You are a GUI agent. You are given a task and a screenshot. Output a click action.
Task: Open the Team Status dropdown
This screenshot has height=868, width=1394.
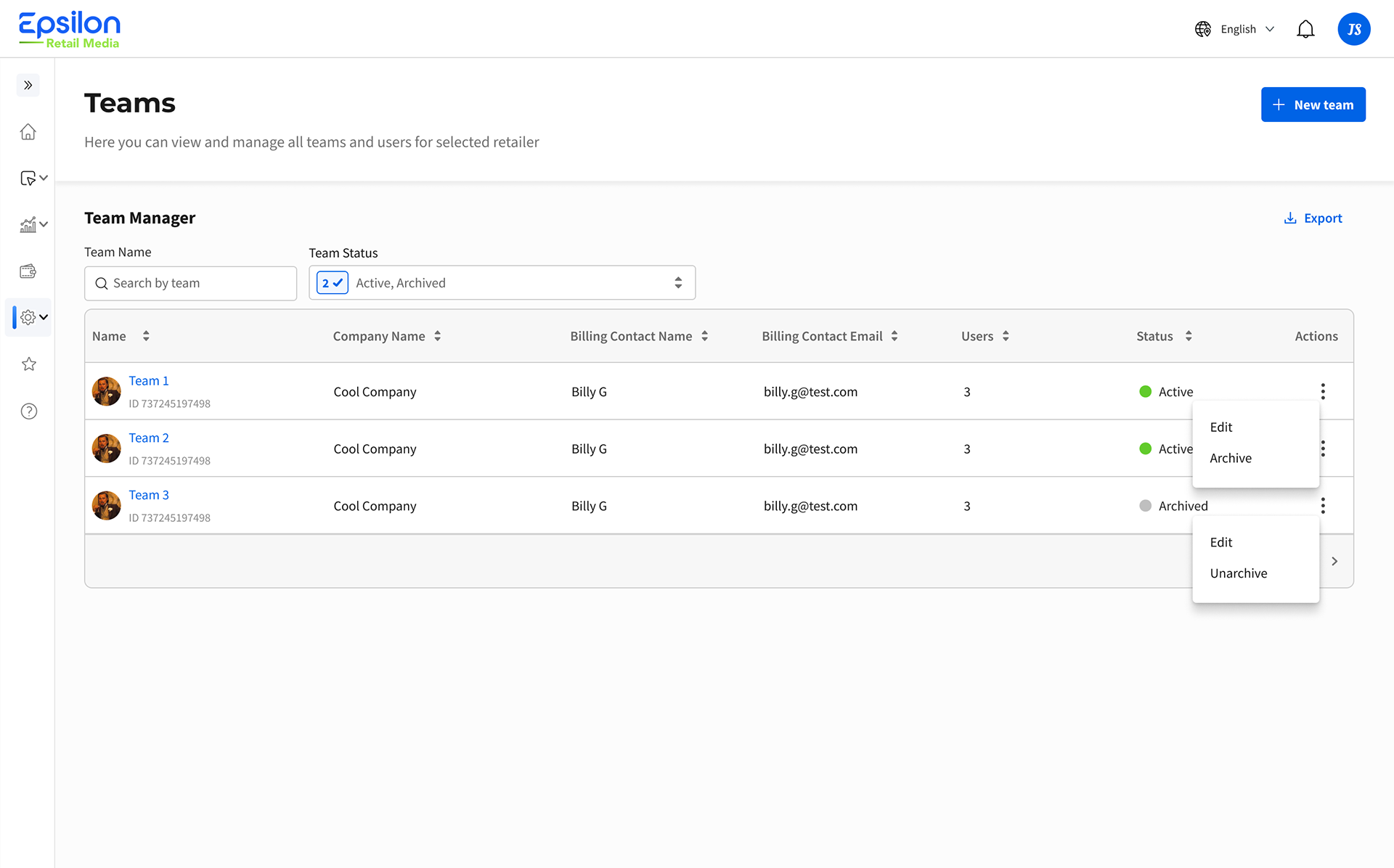[677, 282]
